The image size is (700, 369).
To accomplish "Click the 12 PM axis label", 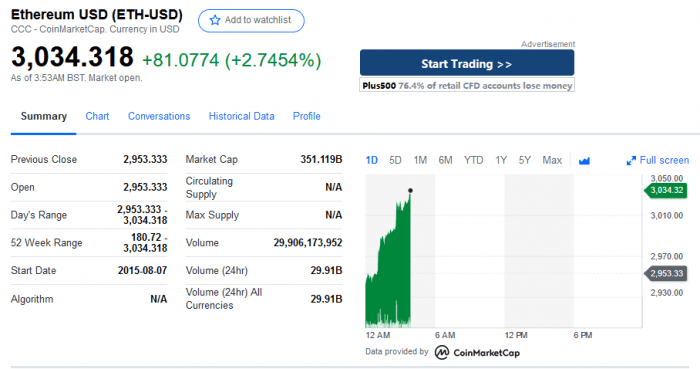I will pyautogui.click(x=516, y=335).
